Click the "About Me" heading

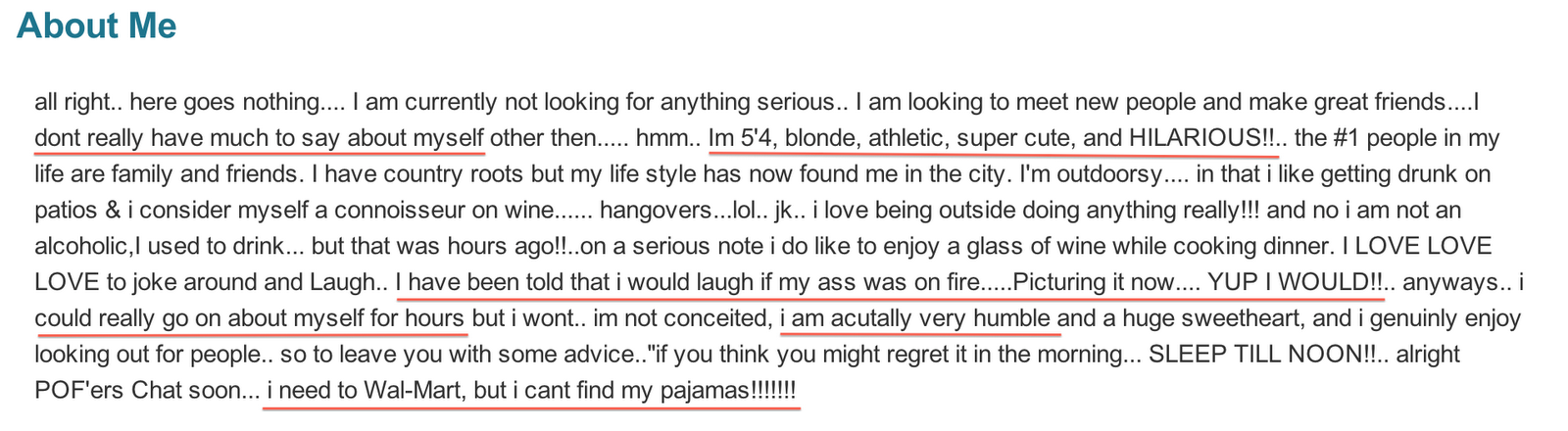coord(96,26)
